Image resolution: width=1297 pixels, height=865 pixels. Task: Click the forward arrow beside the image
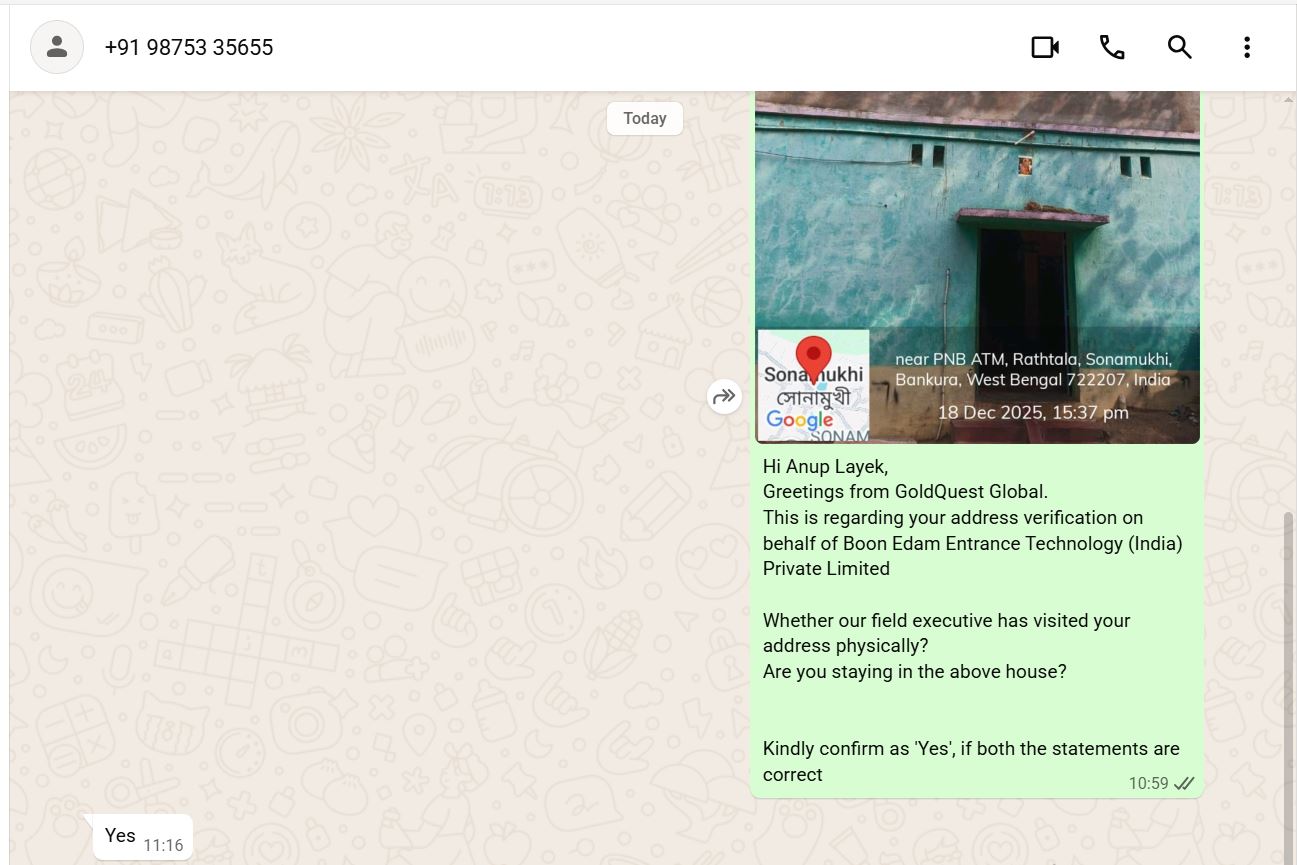[x=724, y=397]
